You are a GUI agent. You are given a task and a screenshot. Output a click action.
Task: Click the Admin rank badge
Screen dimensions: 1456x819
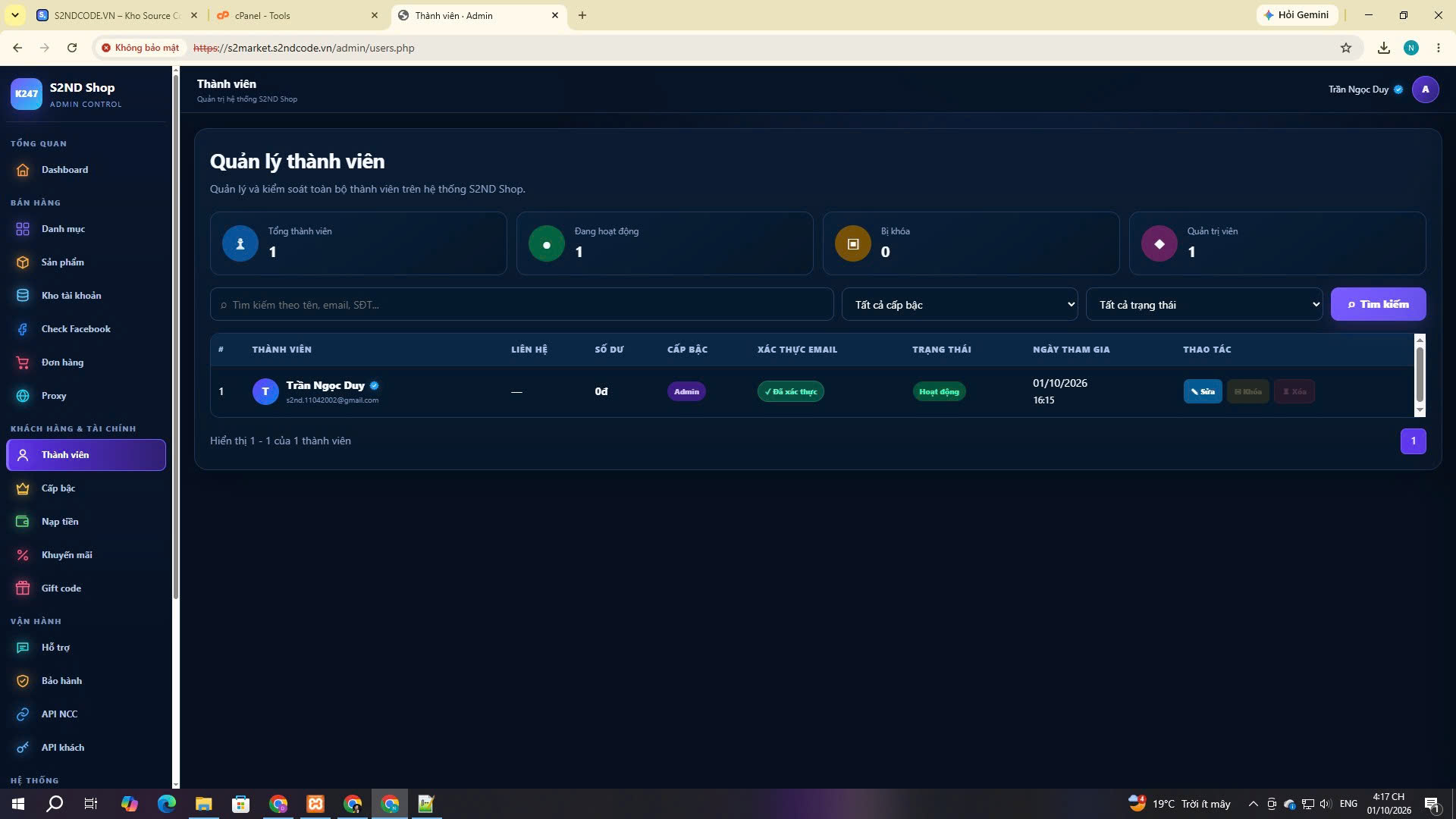pyautogui.click(x=686, y=391)
